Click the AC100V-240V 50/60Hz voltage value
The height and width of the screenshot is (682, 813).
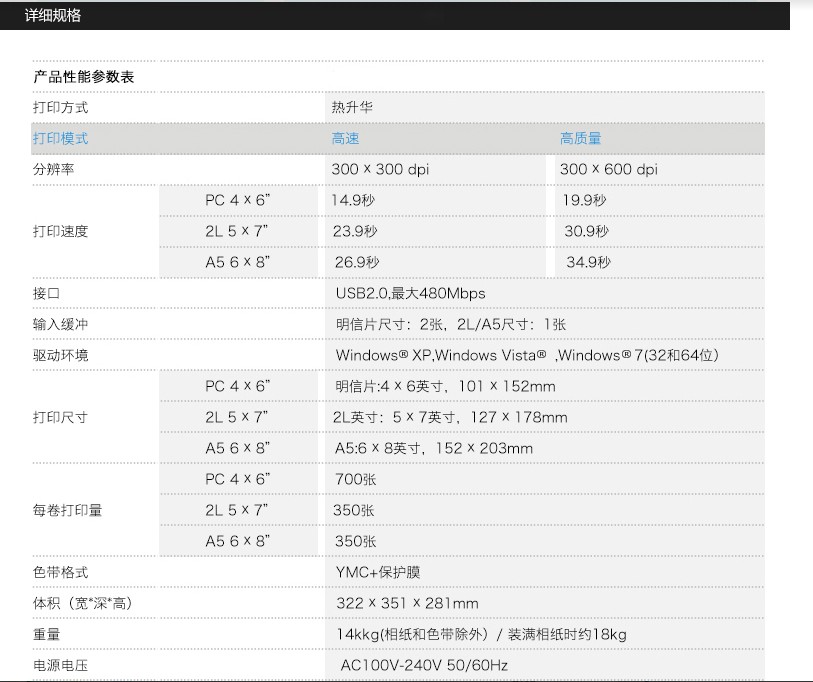(425, 666)
